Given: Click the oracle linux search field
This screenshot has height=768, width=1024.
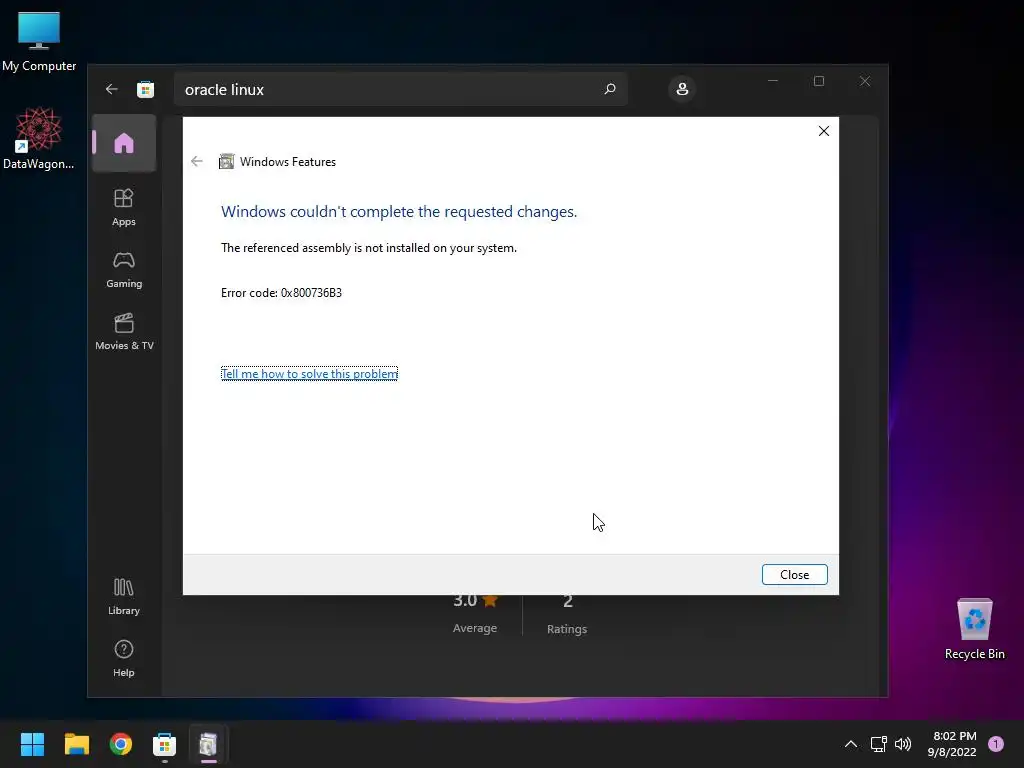Looking at the screenshot, I should click(400, 89).
